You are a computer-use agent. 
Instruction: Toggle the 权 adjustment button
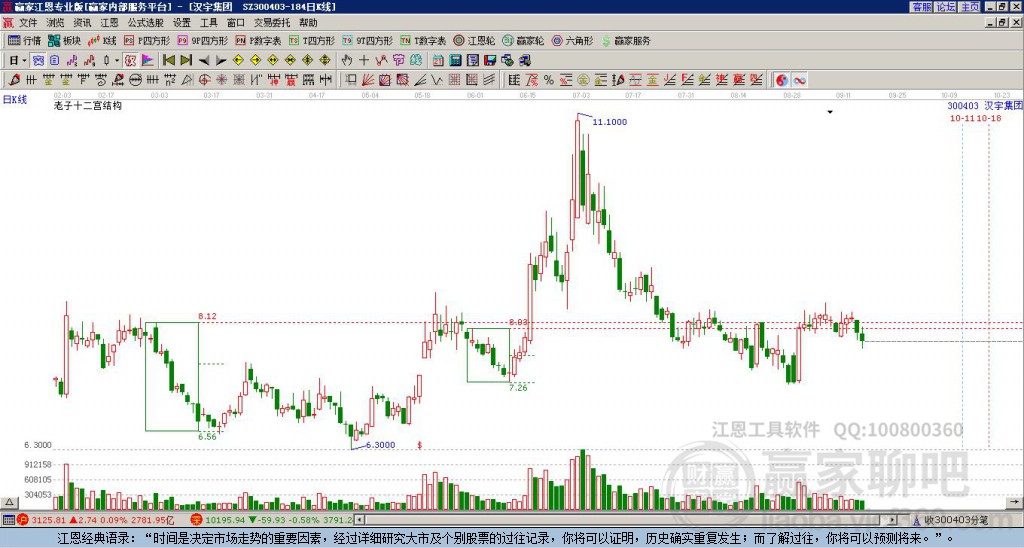[130, 60]
